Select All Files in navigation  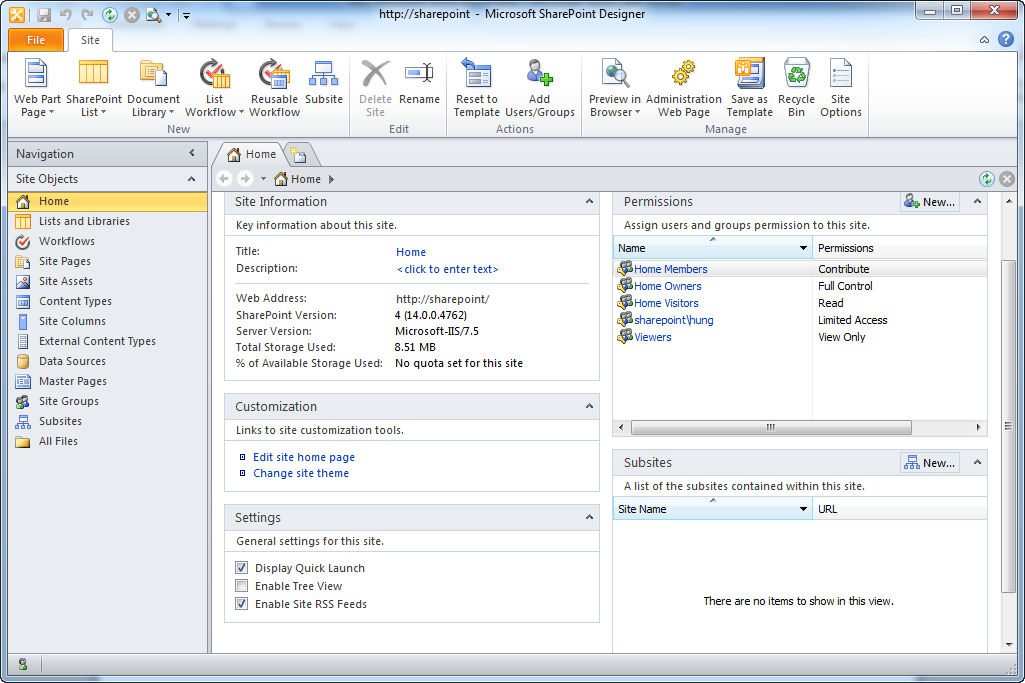coord(107,441)
